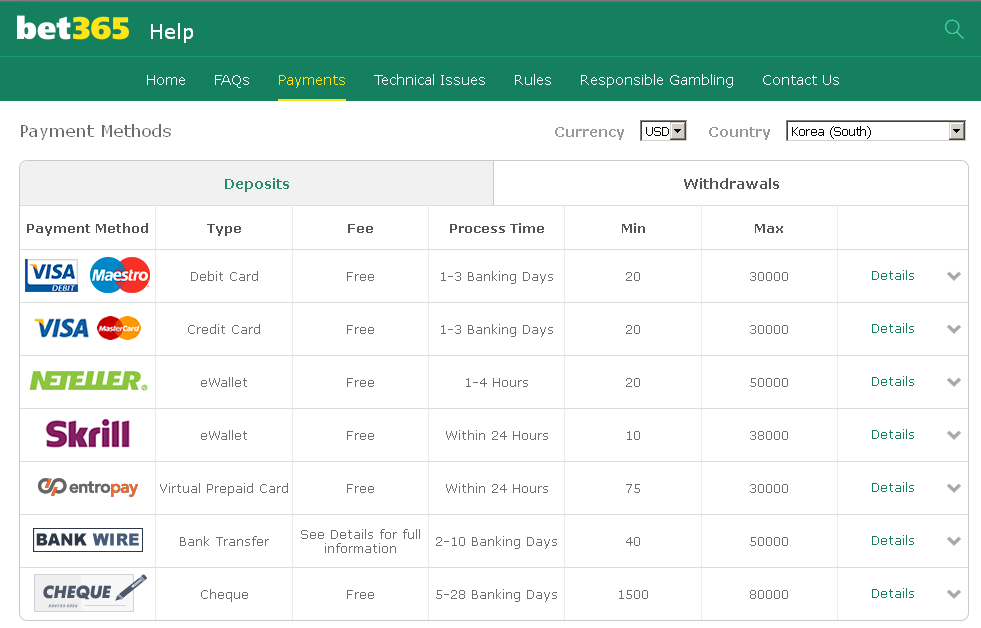Expand the Neteller row chevron

coord(953,382)
